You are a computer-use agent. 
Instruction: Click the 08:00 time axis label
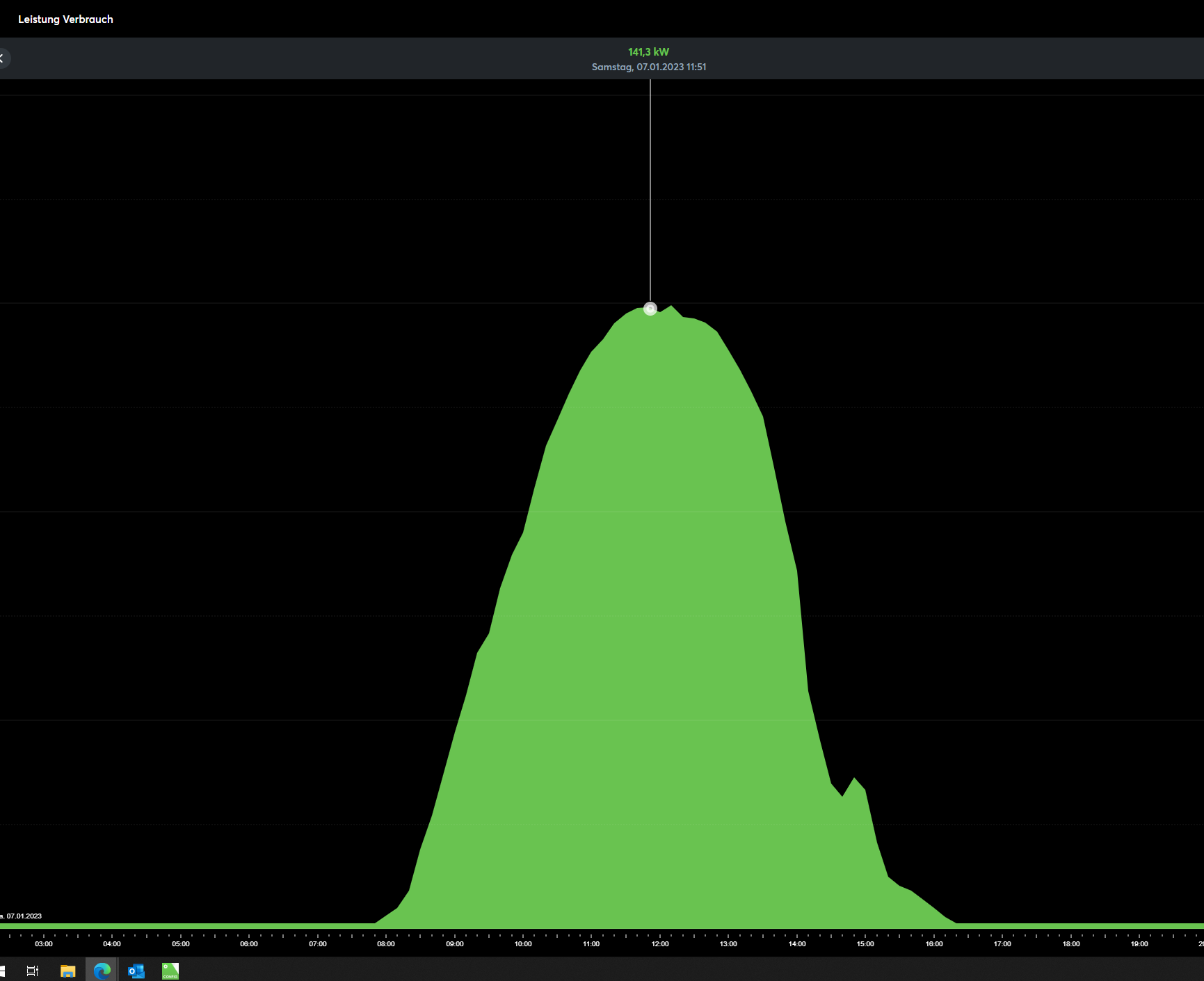386,944
